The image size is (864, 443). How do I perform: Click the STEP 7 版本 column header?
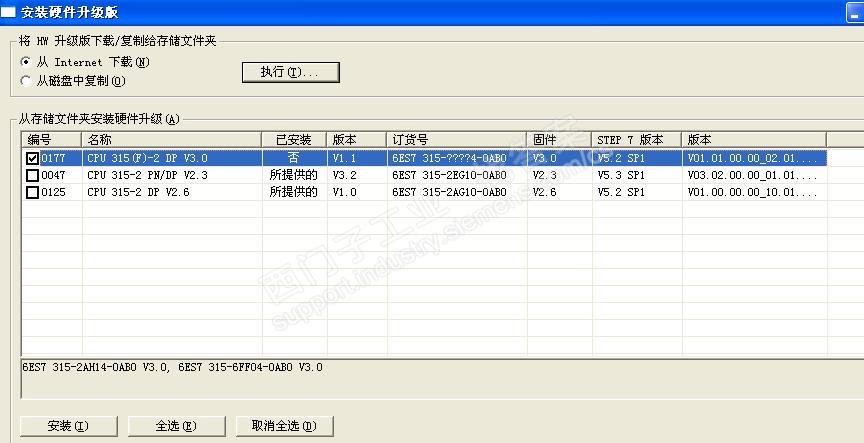pos(637,140)
